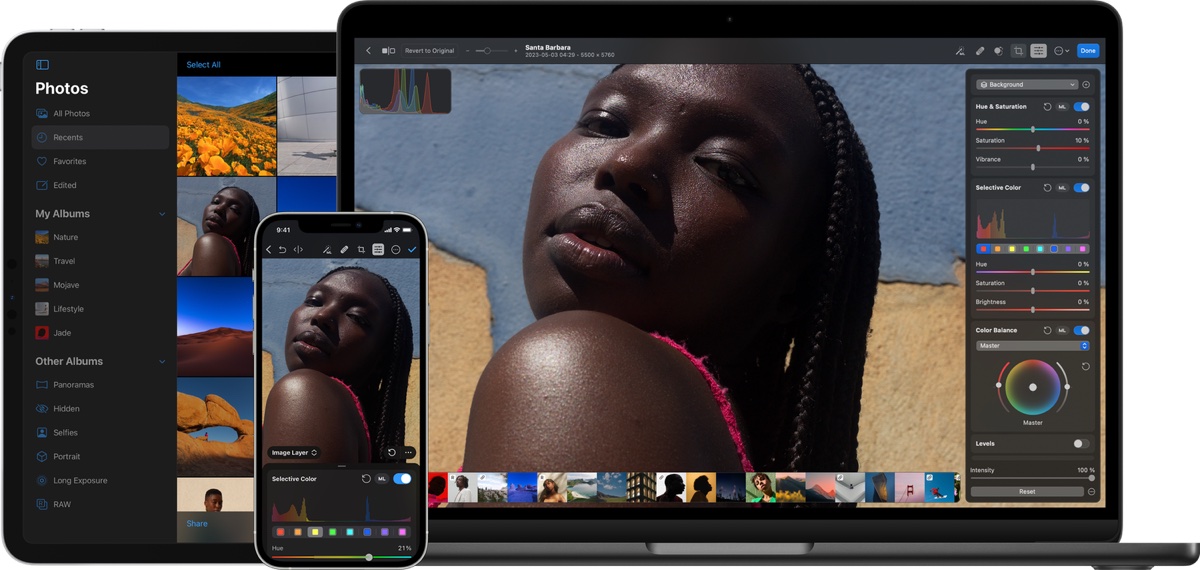Click center of Color Balance wheel
Image resolution: width=1200 pixels, height=570 pixels.
pyautogui.click(x=1033, y=387)
